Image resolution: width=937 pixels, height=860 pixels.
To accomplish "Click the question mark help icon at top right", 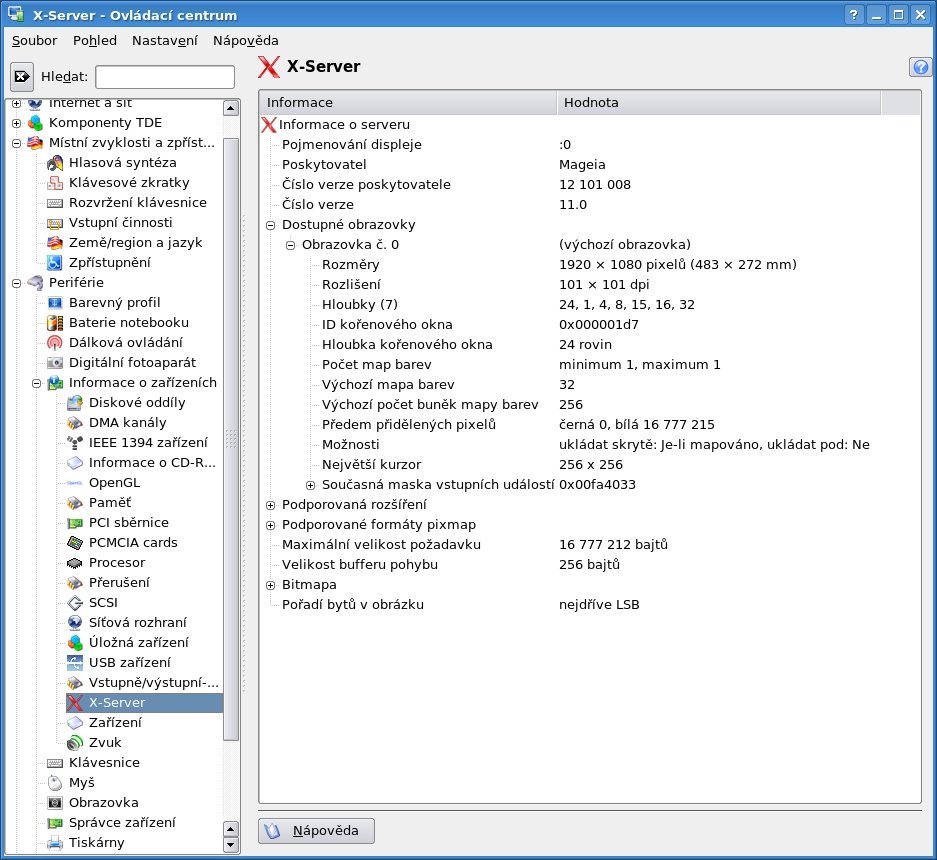I will (x=920, y=67).
